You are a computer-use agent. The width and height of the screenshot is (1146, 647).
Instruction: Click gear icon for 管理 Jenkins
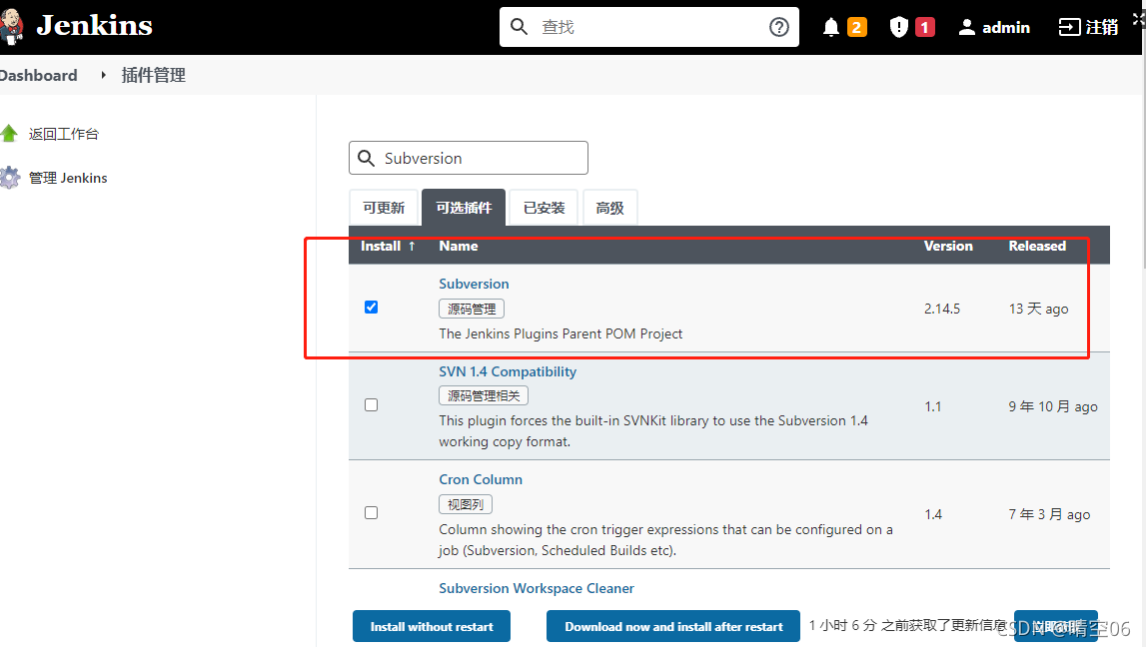click(x=10, y=178)
